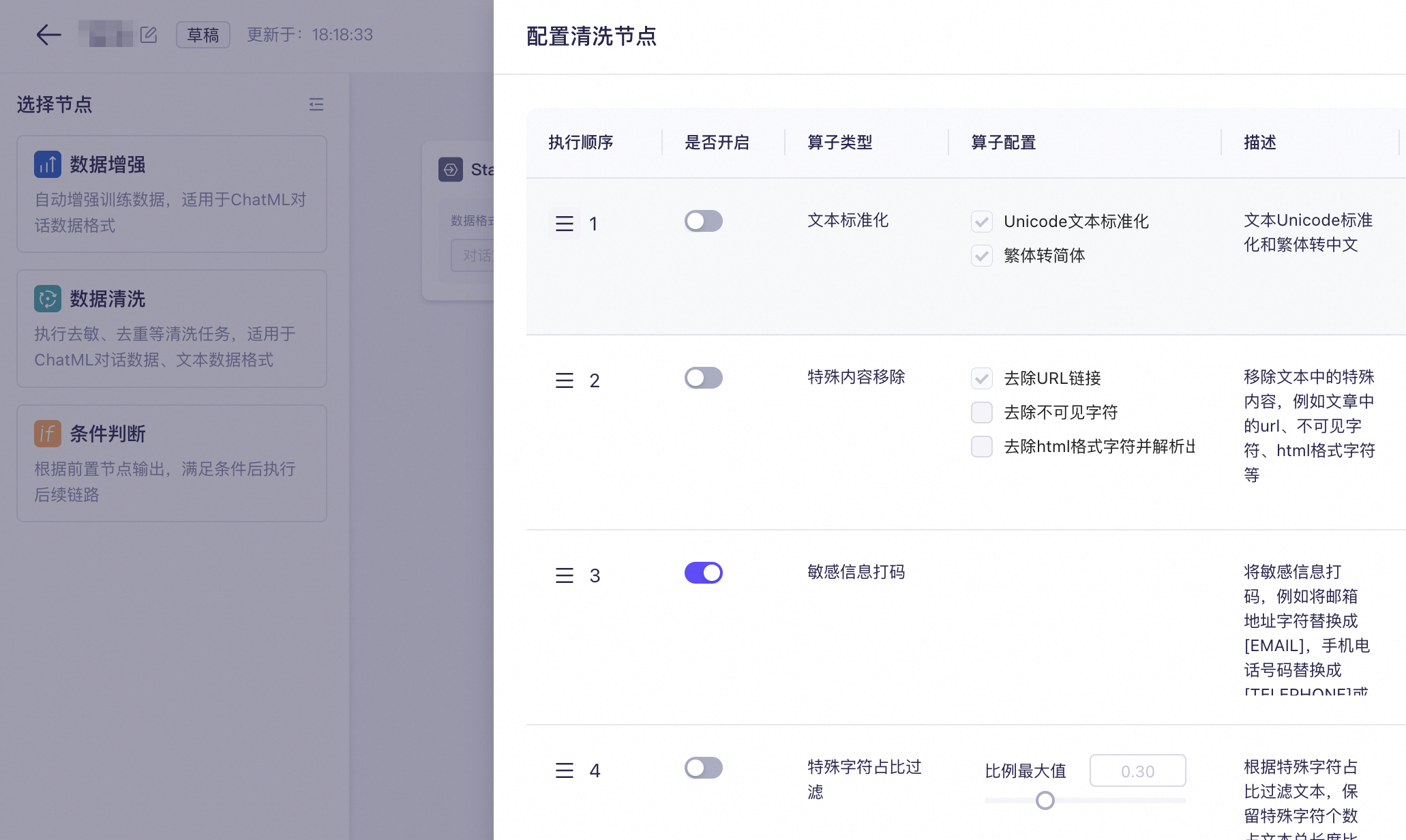Viewport: 1406px width, 840px height.
Task: Click the pencil edit name icon
Action: click(149, 34)
